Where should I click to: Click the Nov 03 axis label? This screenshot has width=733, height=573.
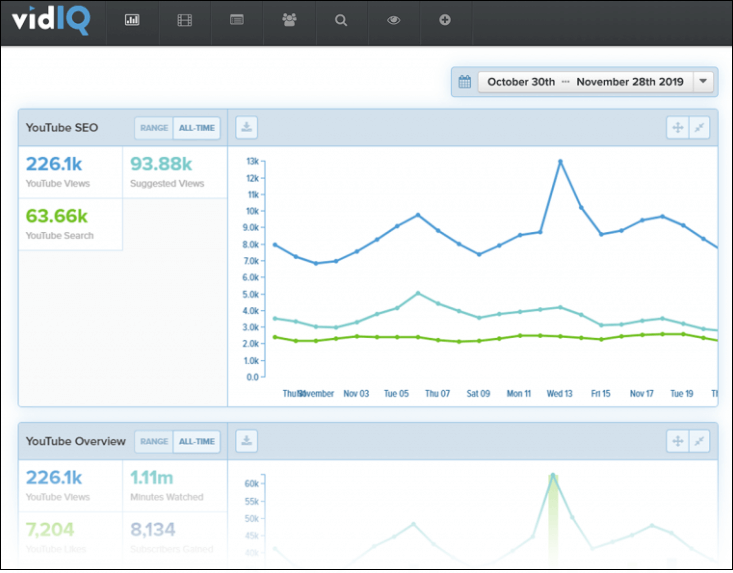click(356, 394)
